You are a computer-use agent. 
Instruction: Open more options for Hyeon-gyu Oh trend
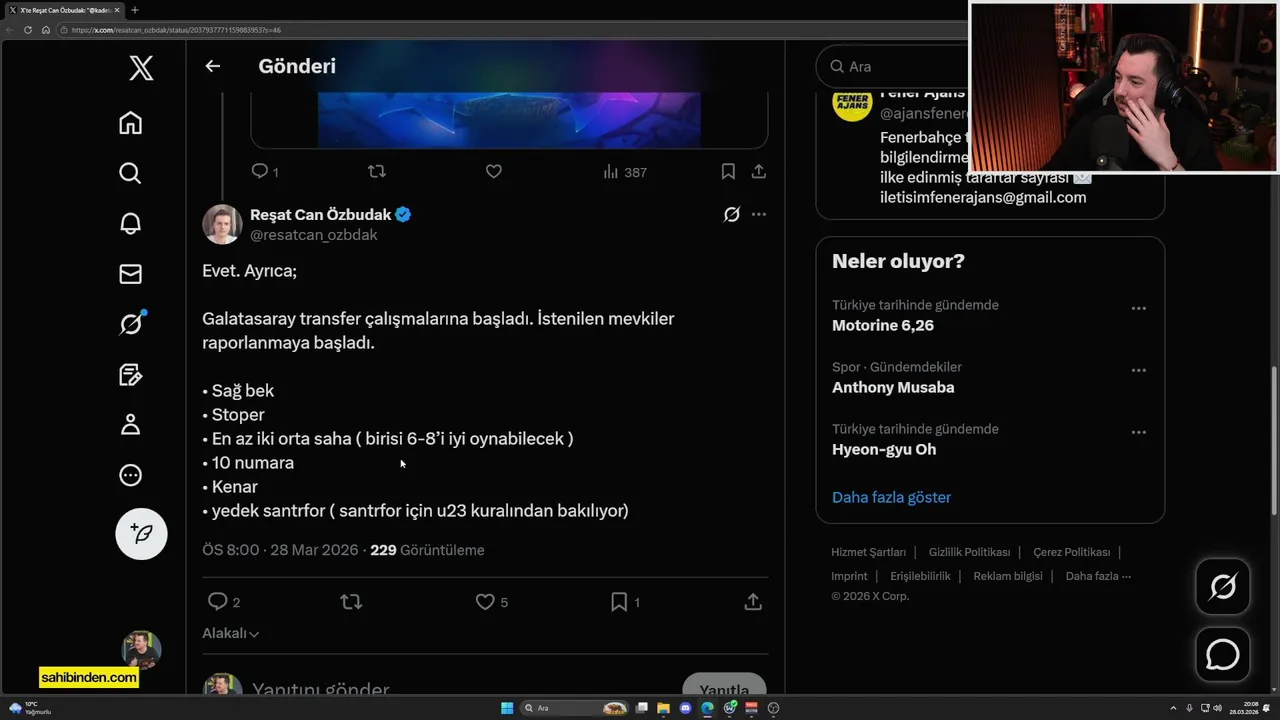1138,433
